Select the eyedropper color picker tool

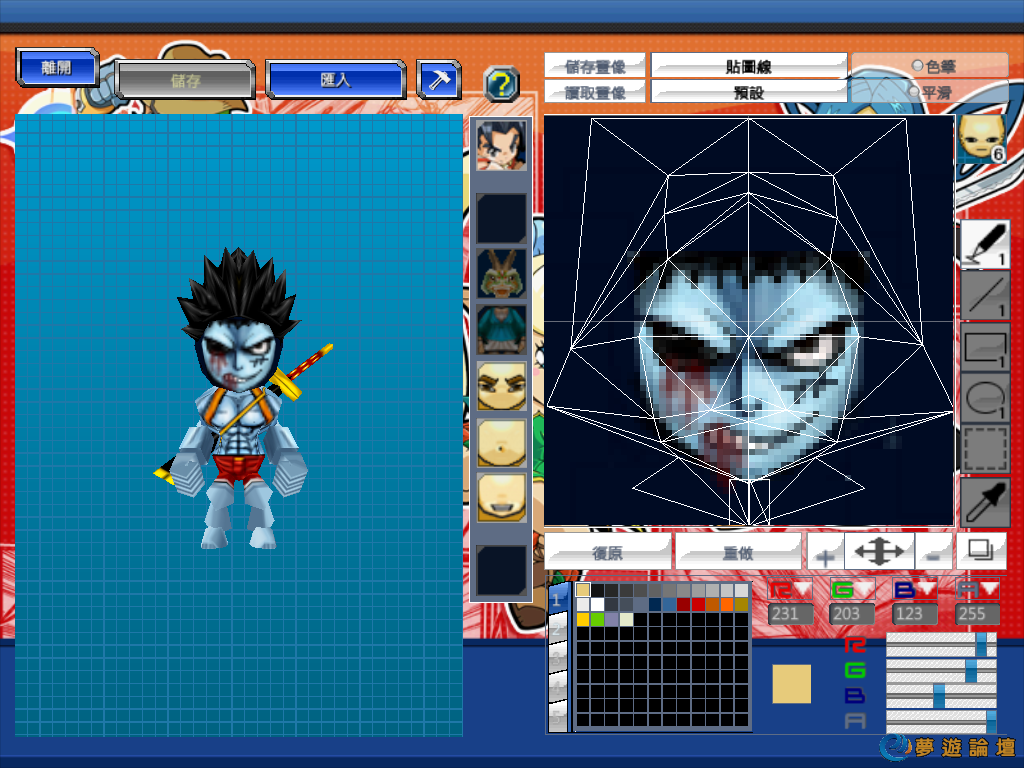point(985,501)
